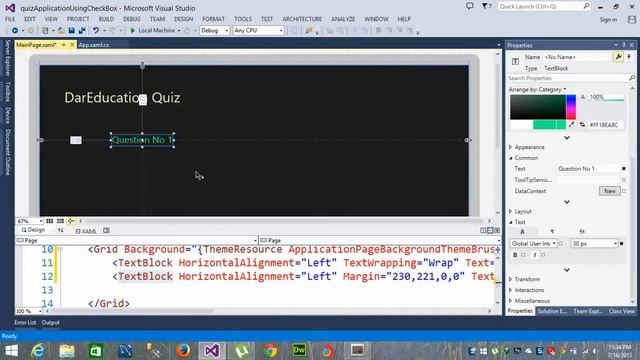Expand the Appearance category
The width and height of the screenshot is (640, 360).
coord(511,147)
